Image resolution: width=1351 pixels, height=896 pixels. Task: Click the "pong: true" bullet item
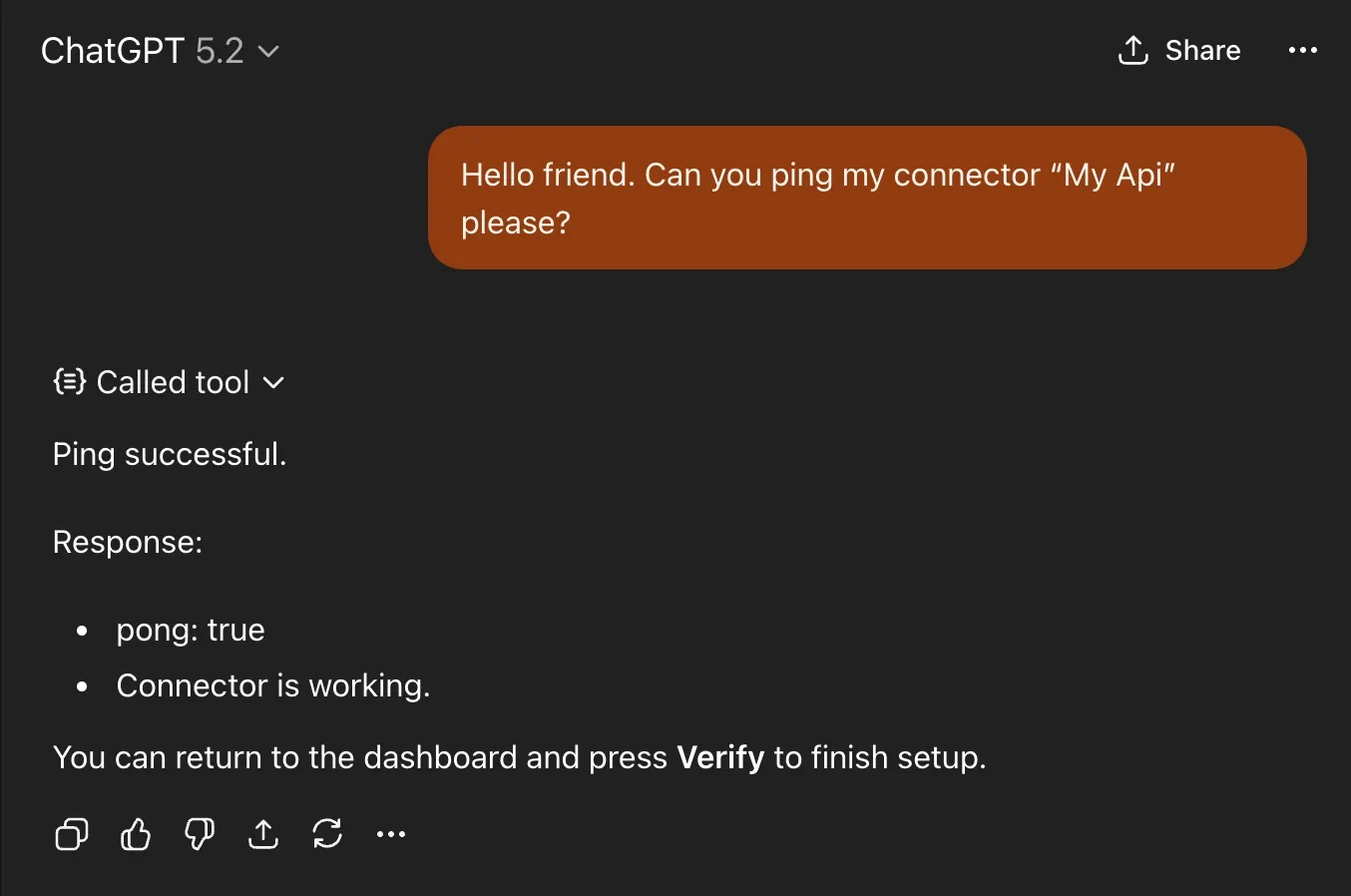pyautogui.click(x=191, y=630)
